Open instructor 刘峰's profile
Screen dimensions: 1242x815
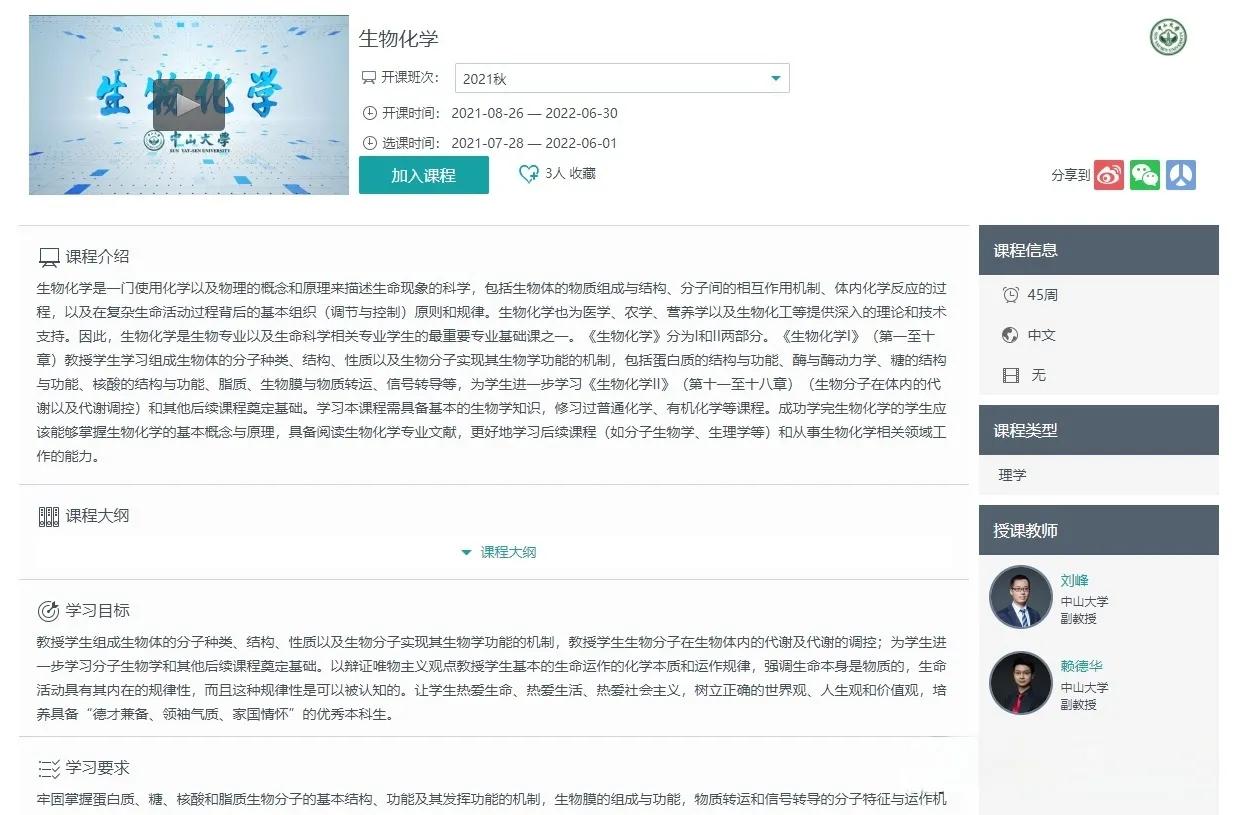click(x=1075, y=580)
